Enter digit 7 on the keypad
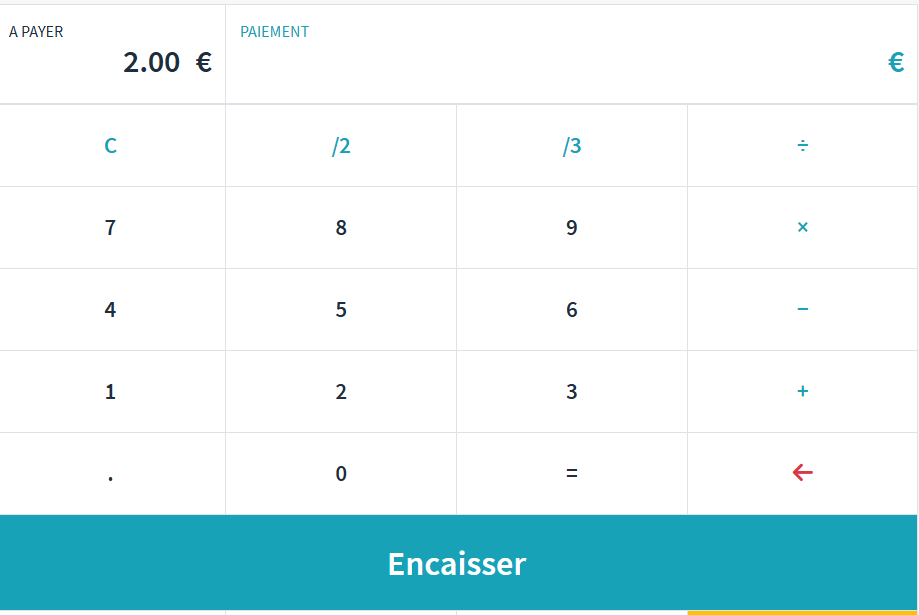This screenshot has height=615, width=919. [111, 228]
